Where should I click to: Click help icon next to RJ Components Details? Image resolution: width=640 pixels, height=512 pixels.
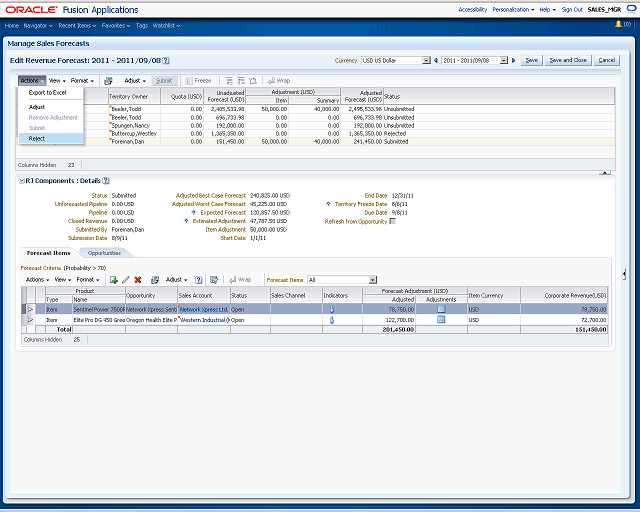[106, 180]
